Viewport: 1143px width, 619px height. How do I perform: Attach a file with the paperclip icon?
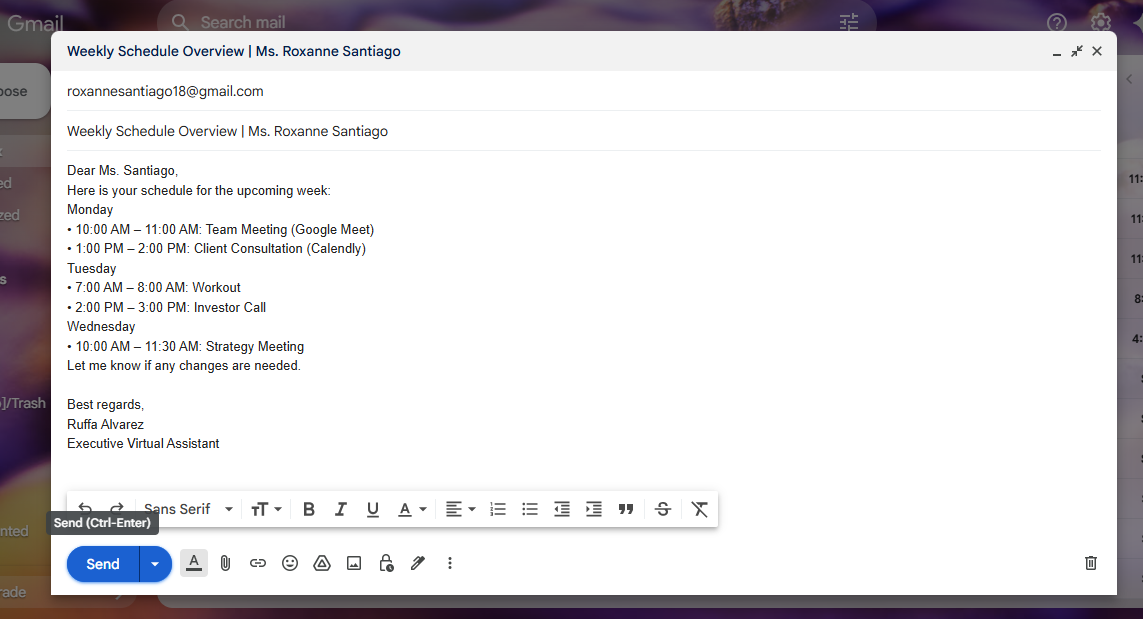click(226, 563)
